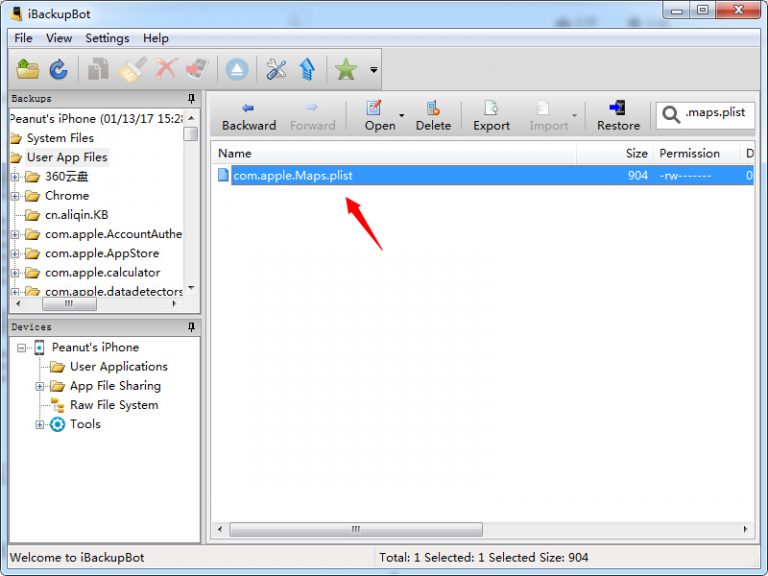Select User Applications under devices

point(119,366)
